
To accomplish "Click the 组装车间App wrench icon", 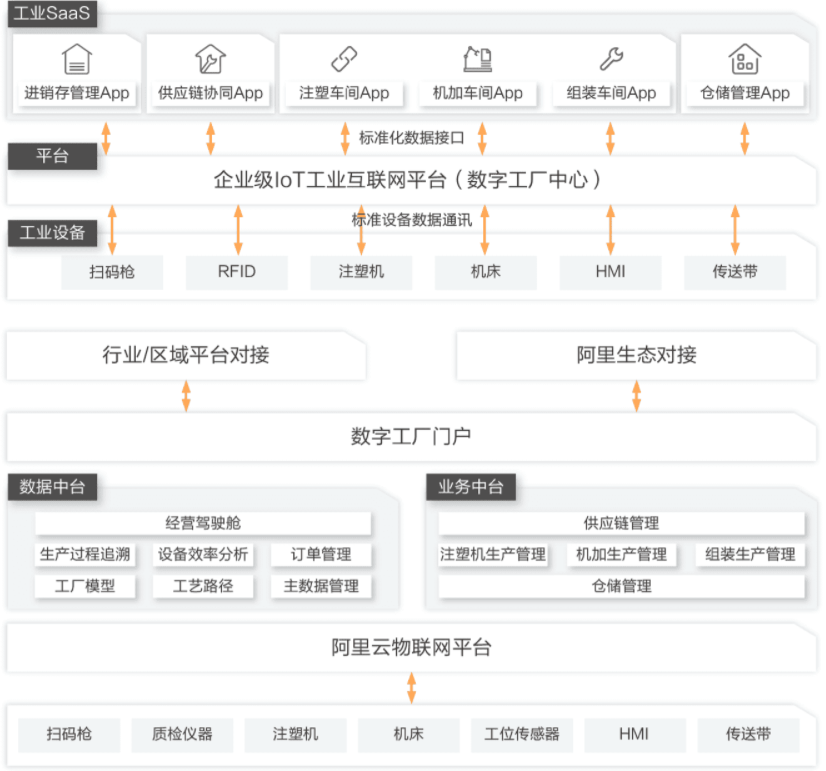I will tap(612, 59).
